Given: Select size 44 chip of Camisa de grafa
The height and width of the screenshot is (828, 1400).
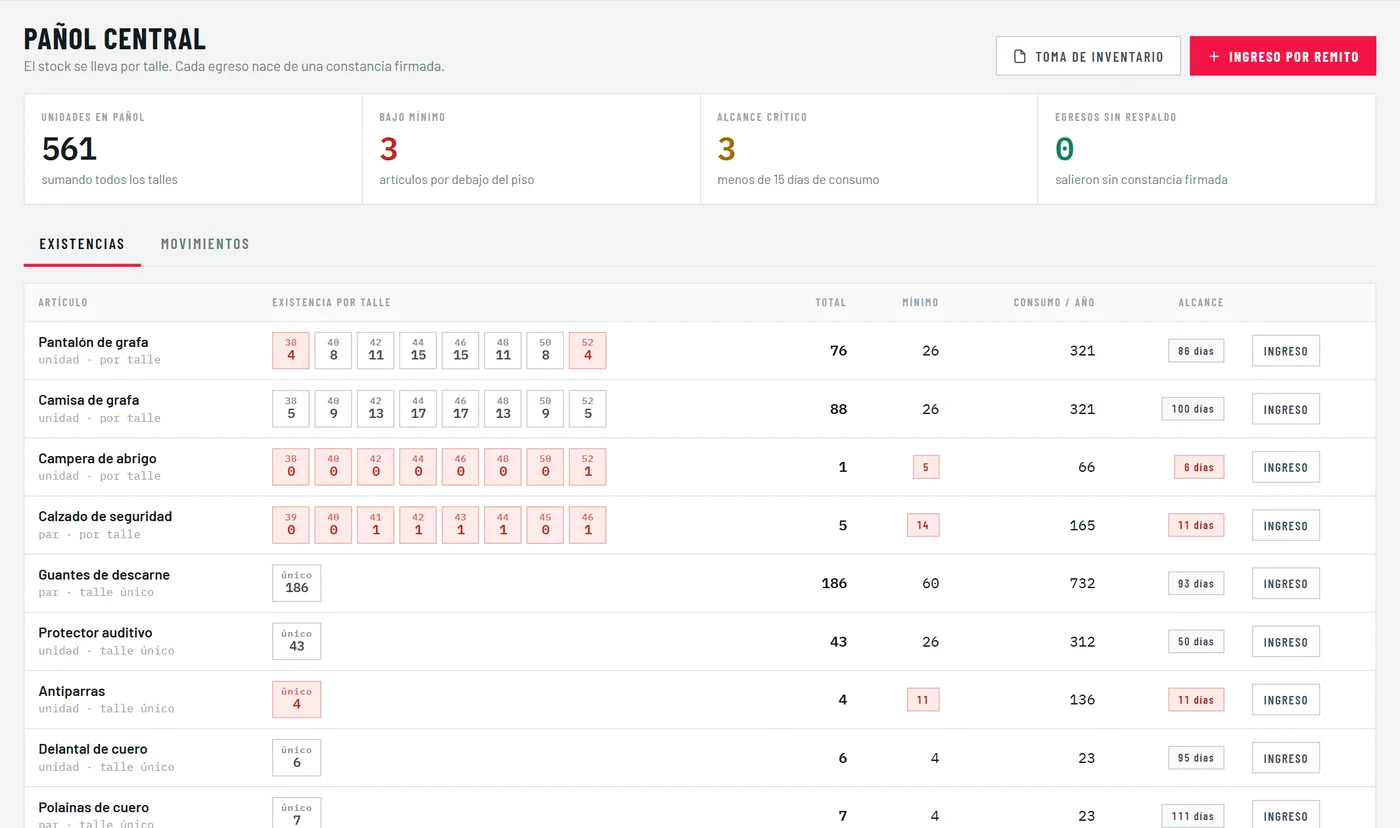Looking at the screenshot, I should 418,408.
